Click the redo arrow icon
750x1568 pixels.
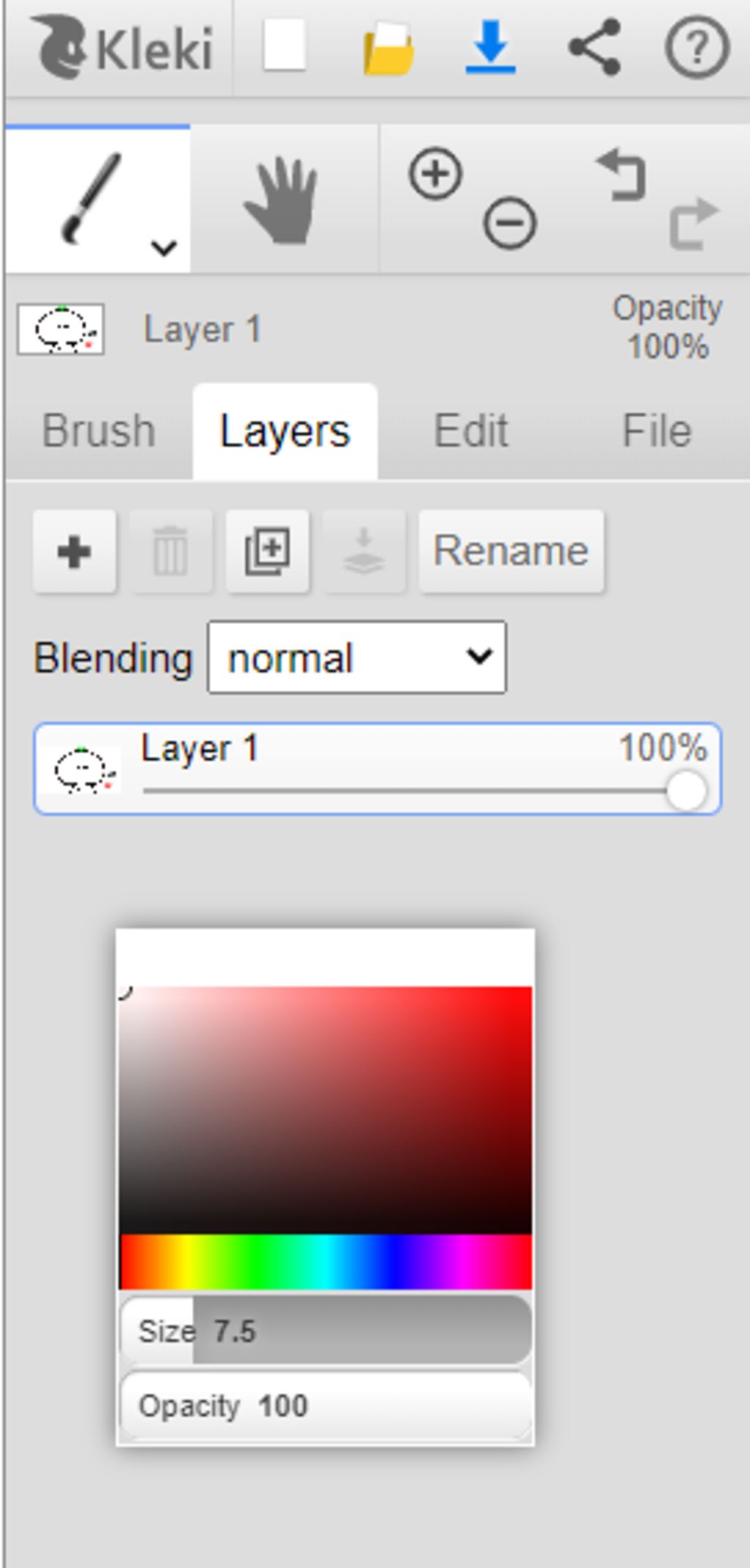(694, 223)
